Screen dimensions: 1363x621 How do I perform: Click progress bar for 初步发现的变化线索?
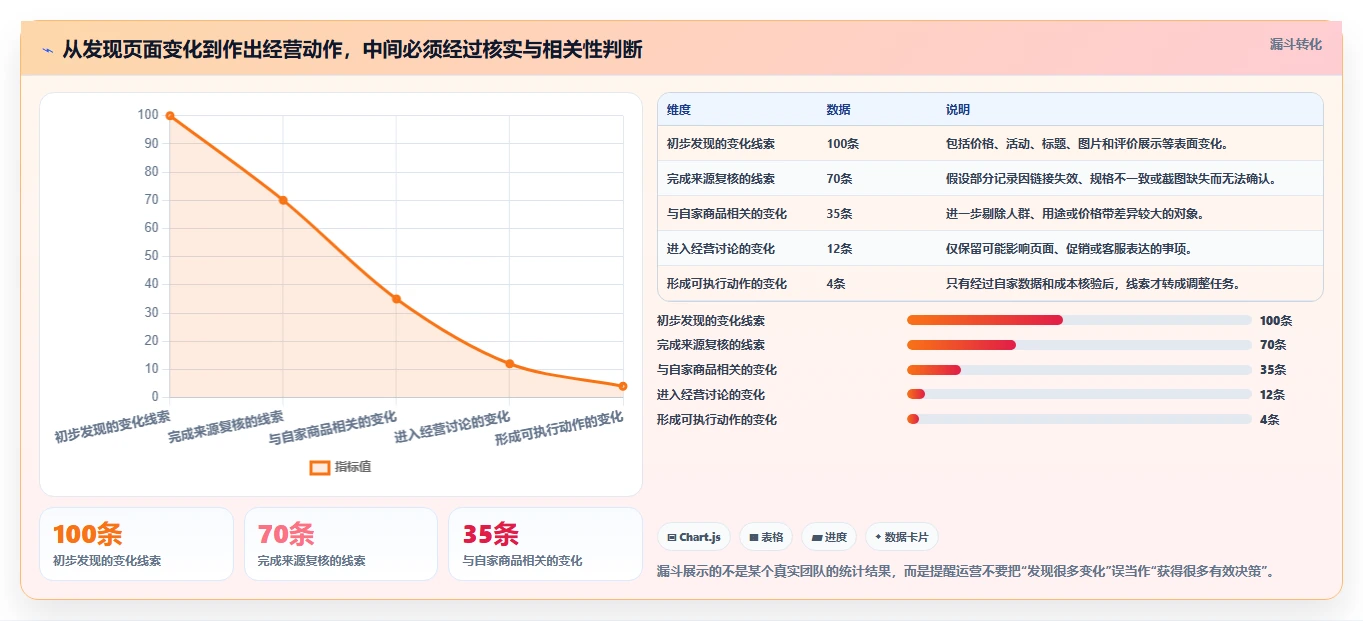[x=1079, y=320]
